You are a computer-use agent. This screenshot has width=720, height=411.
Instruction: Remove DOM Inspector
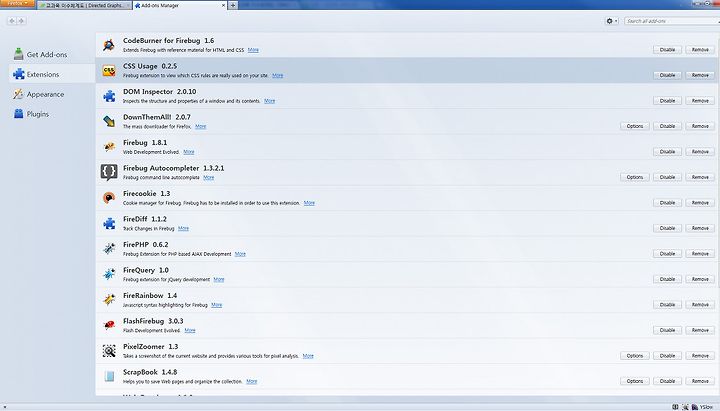(700, 101)
